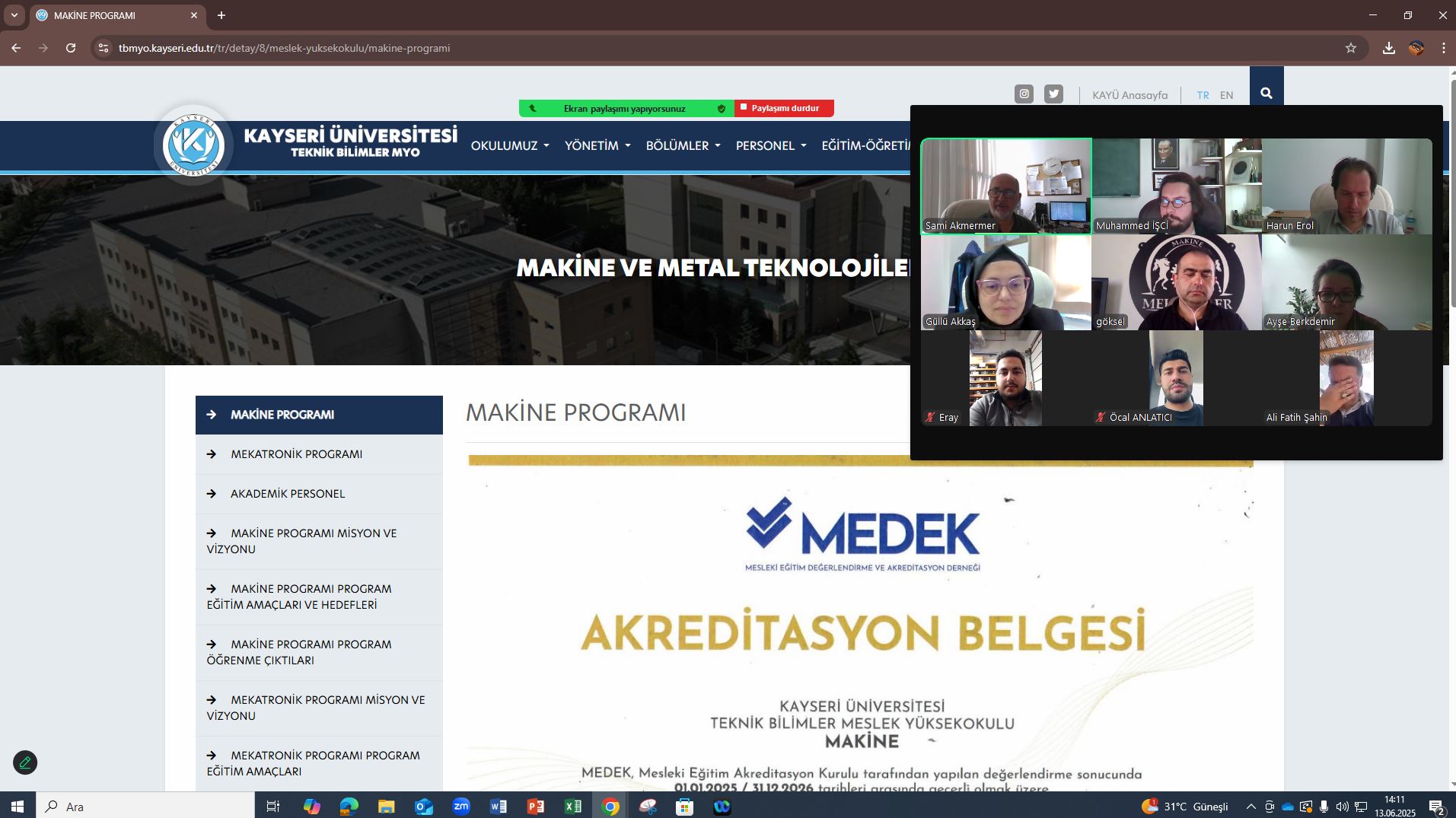
Task: Switch site language to EN
Action: [x=1226, y=95]
